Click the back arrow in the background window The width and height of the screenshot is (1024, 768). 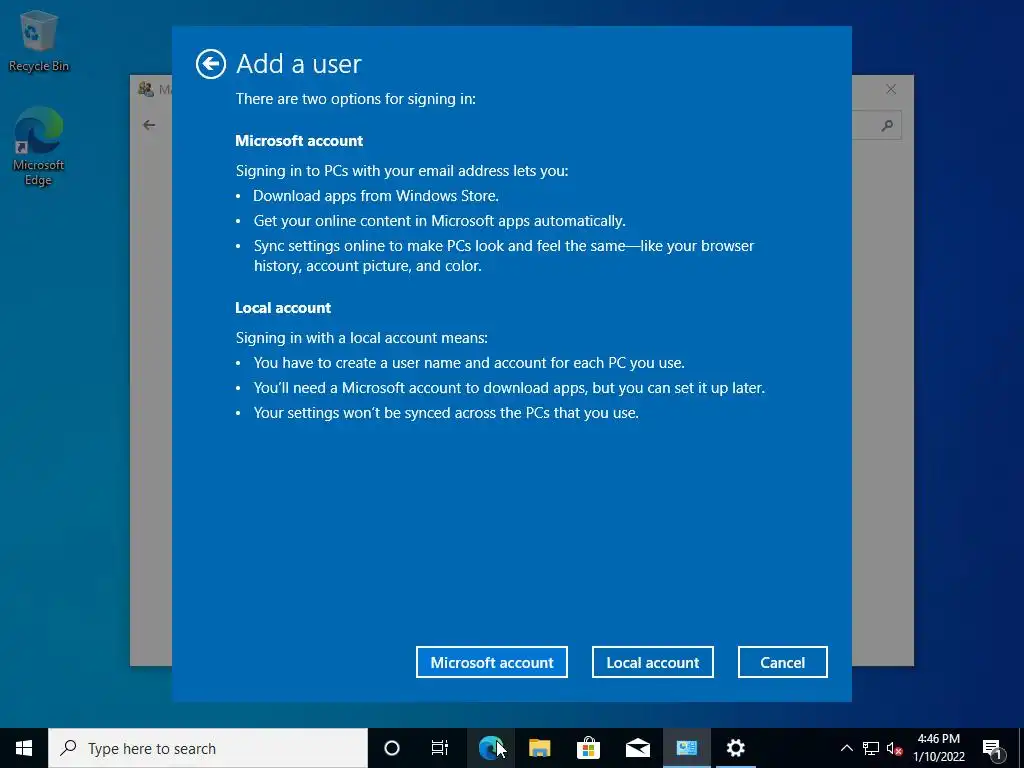click(150, 125)
